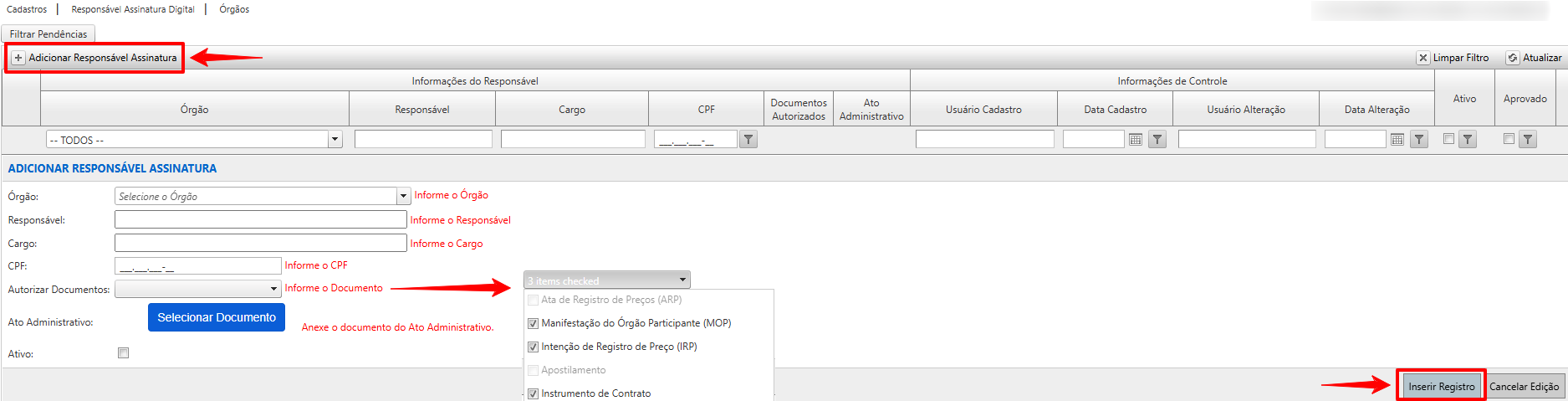This screenshot has width=1568, height=401.
Task: Open the Selecione o Órgão dropdown
Action: (403, 196)
